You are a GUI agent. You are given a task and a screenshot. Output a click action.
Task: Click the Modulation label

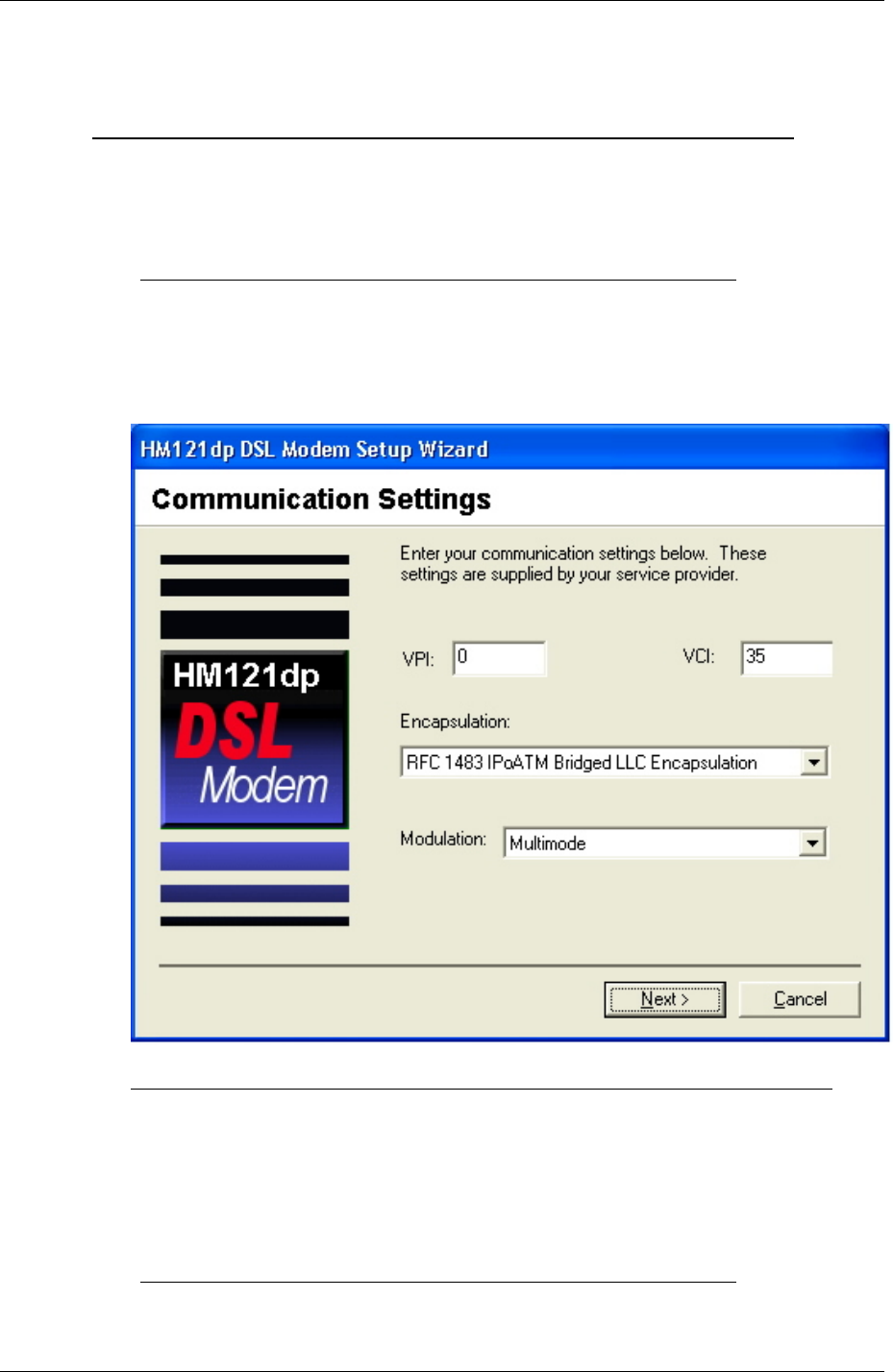point(443,839)
